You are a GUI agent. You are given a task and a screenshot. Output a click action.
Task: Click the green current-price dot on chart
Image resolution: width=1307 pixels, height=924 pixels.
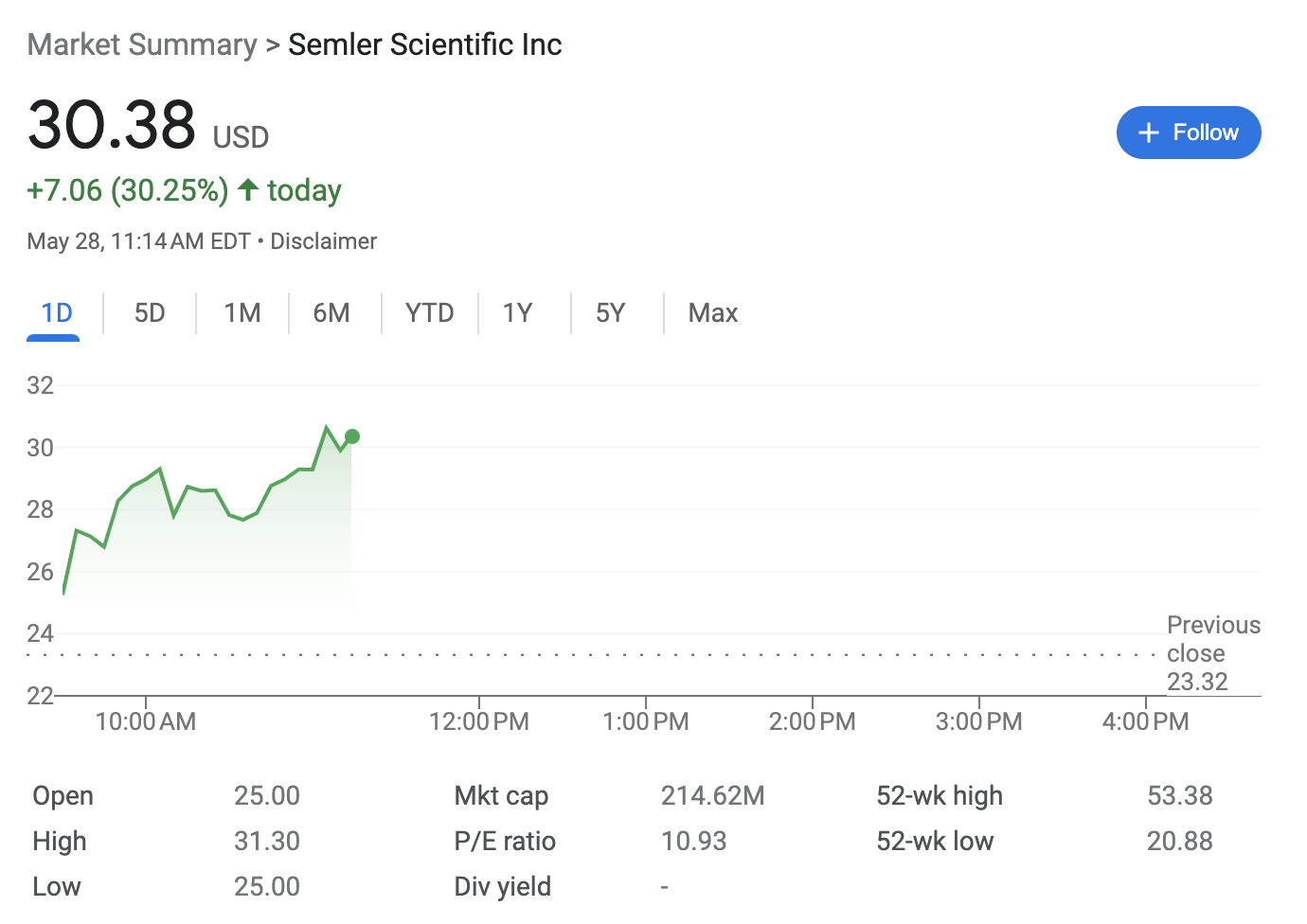(352, 436)
